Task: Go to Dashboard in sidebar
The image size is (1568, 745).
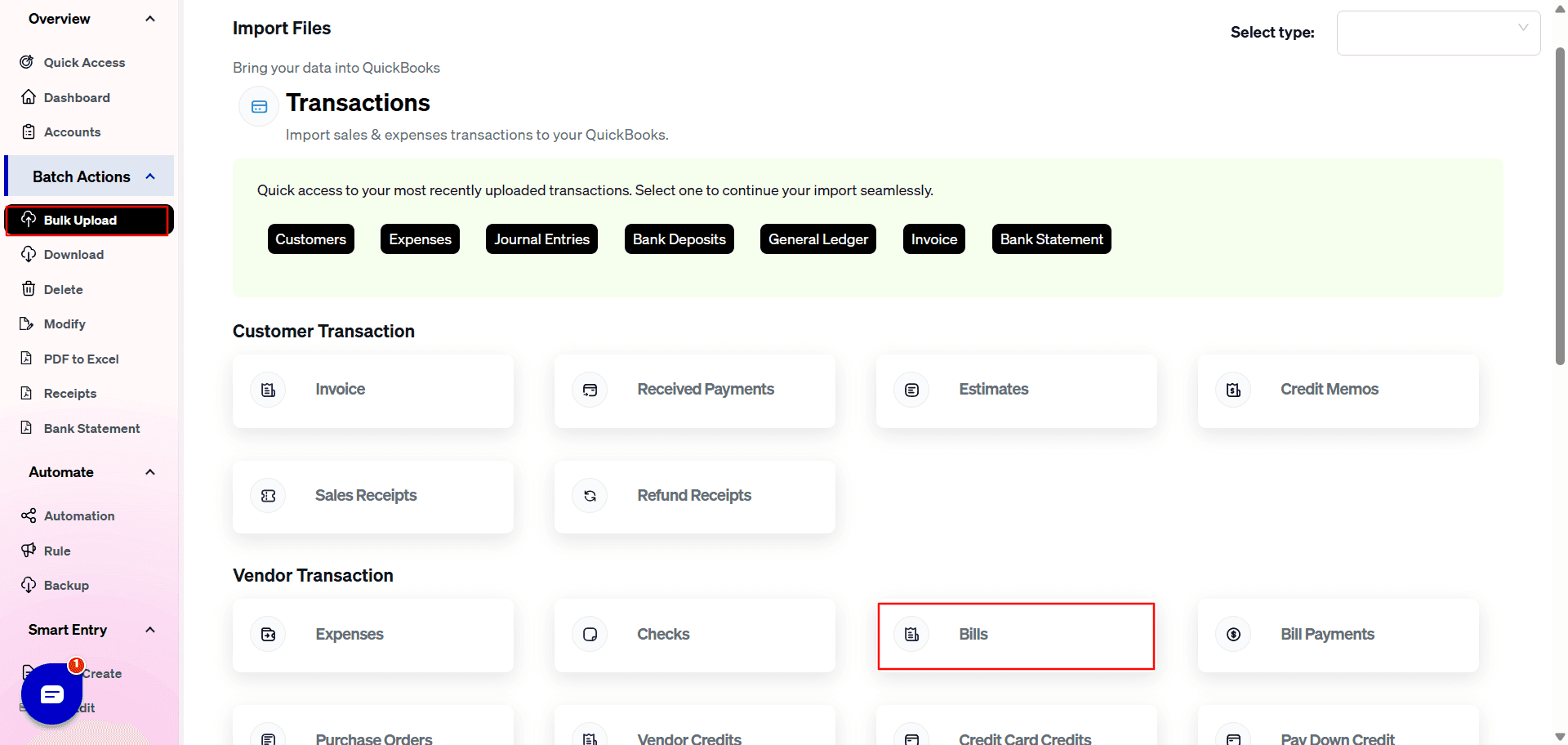Action: pos(77,97)
